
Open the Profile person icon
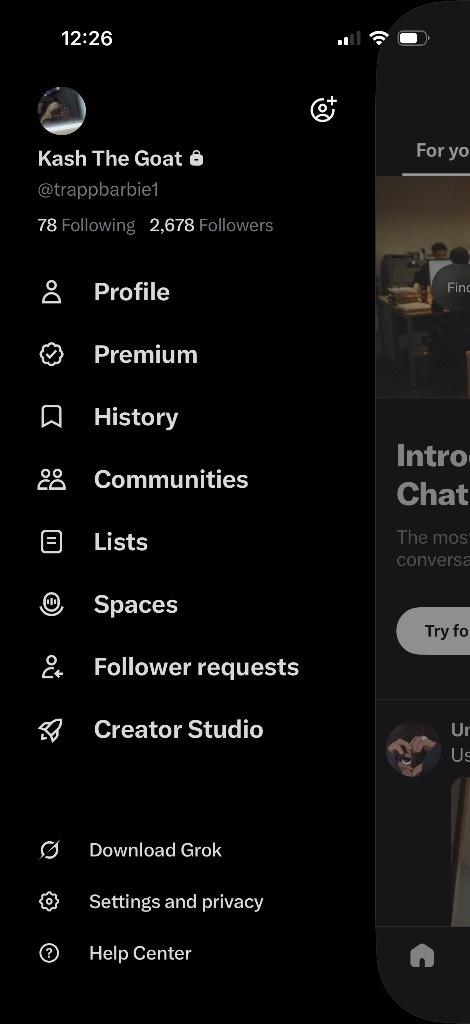pos(52,292)
